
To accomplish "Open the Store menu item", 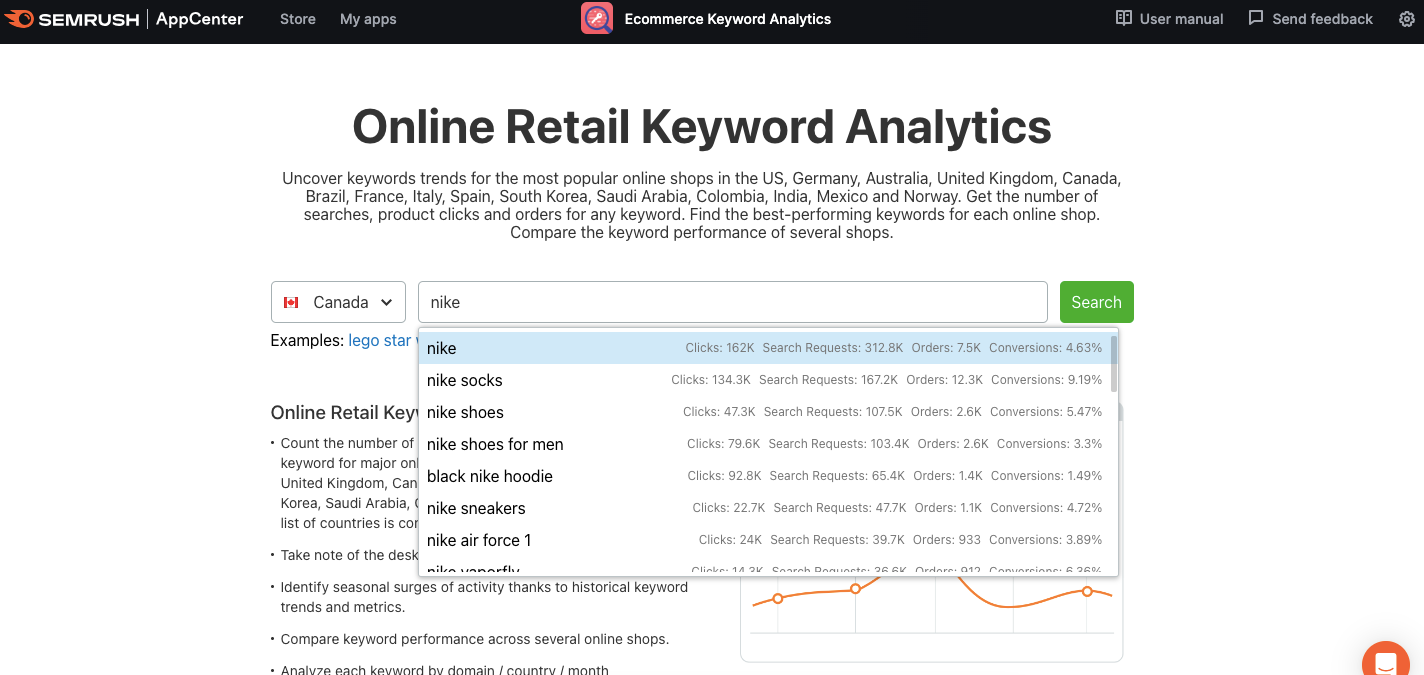I will (x=297, y=19).
